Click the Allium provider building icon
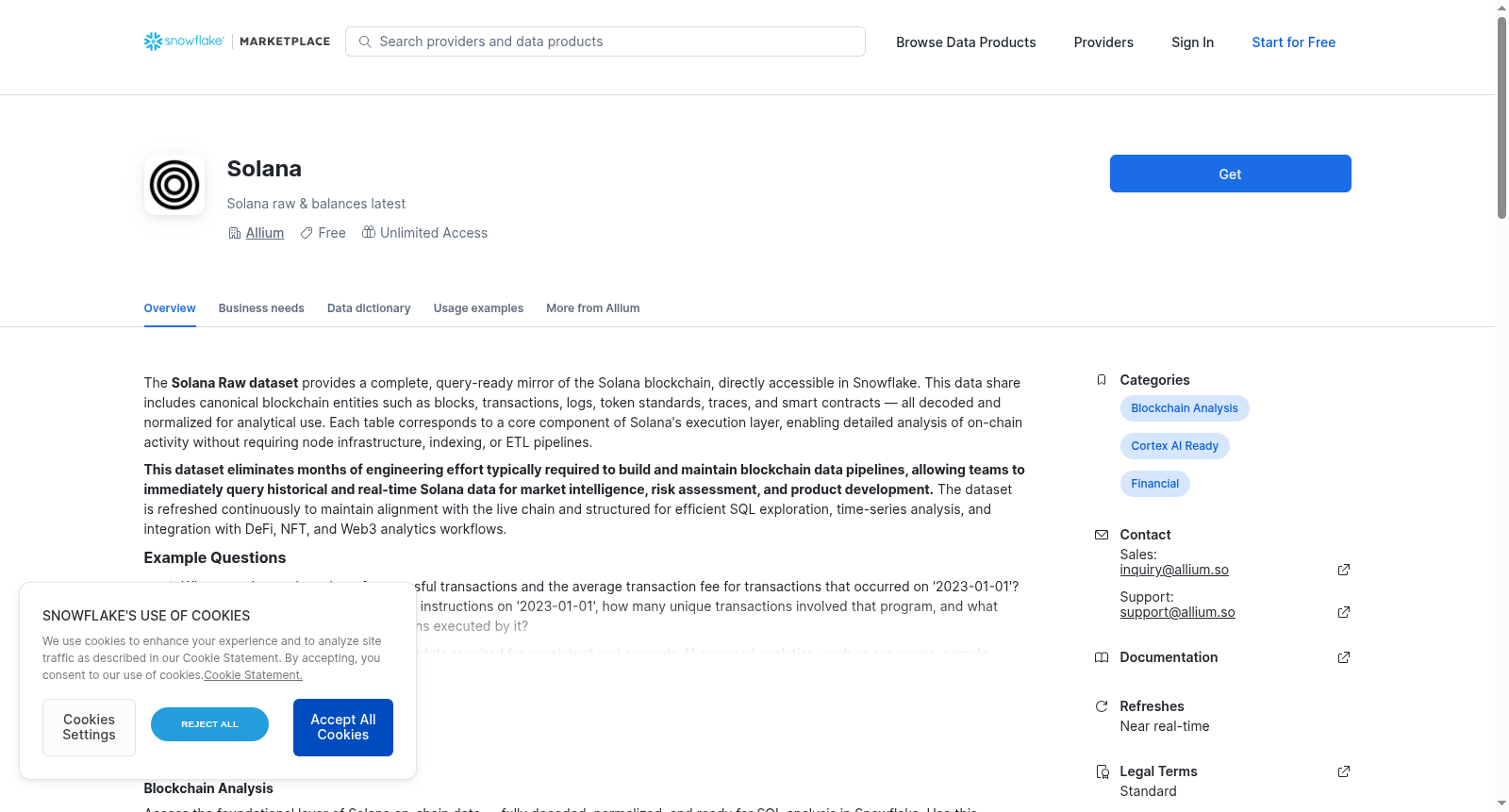 pos(235,233)
